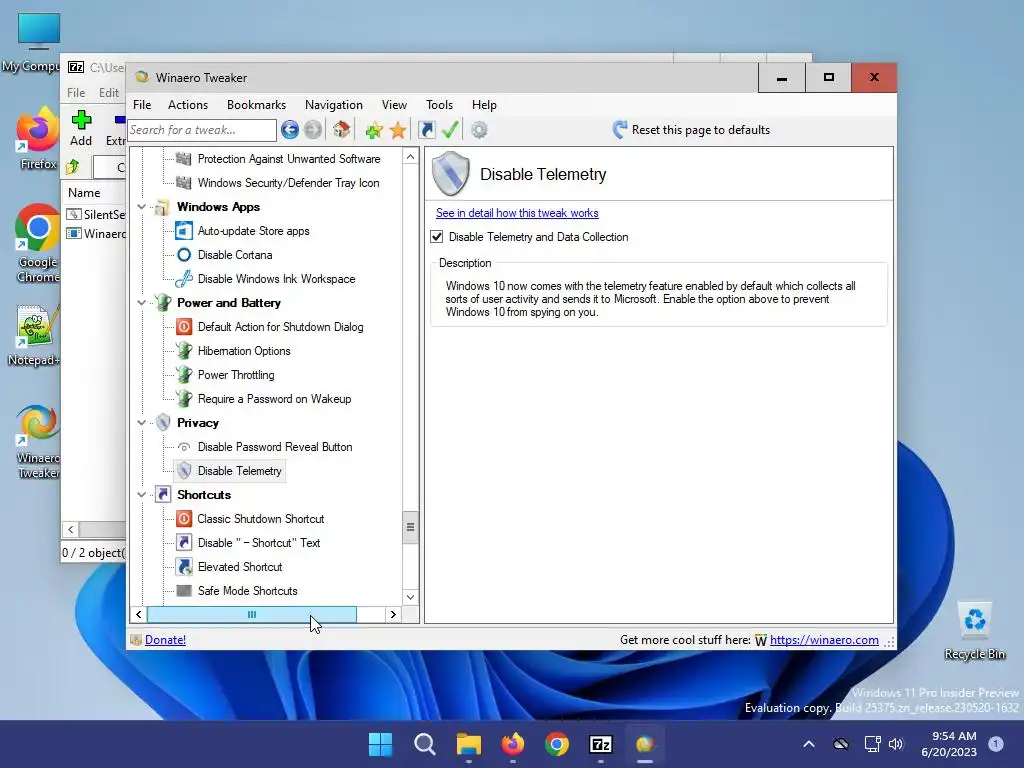This screenshot has height=768, width=1024.
Task: Select Power Throttling tweak
Action: (236, 375)
